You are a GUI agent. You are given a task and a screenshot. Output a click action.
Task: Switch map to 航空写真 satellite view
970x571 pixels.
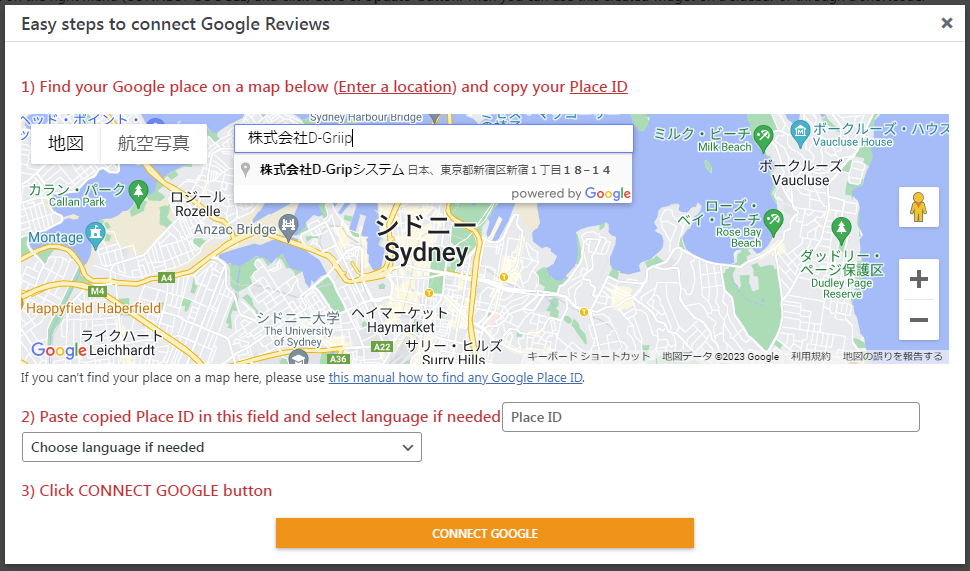click(x=153, y=144)
